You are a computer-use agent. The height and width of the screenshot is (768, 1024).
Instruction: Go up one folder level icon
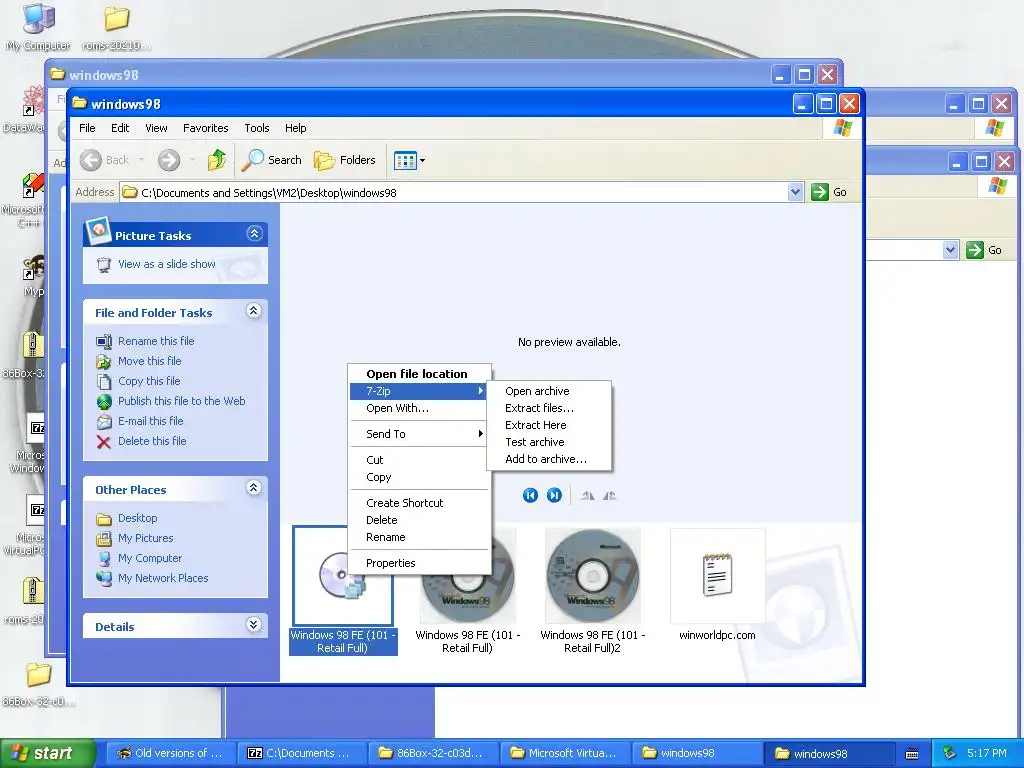(x=217, y=160)
